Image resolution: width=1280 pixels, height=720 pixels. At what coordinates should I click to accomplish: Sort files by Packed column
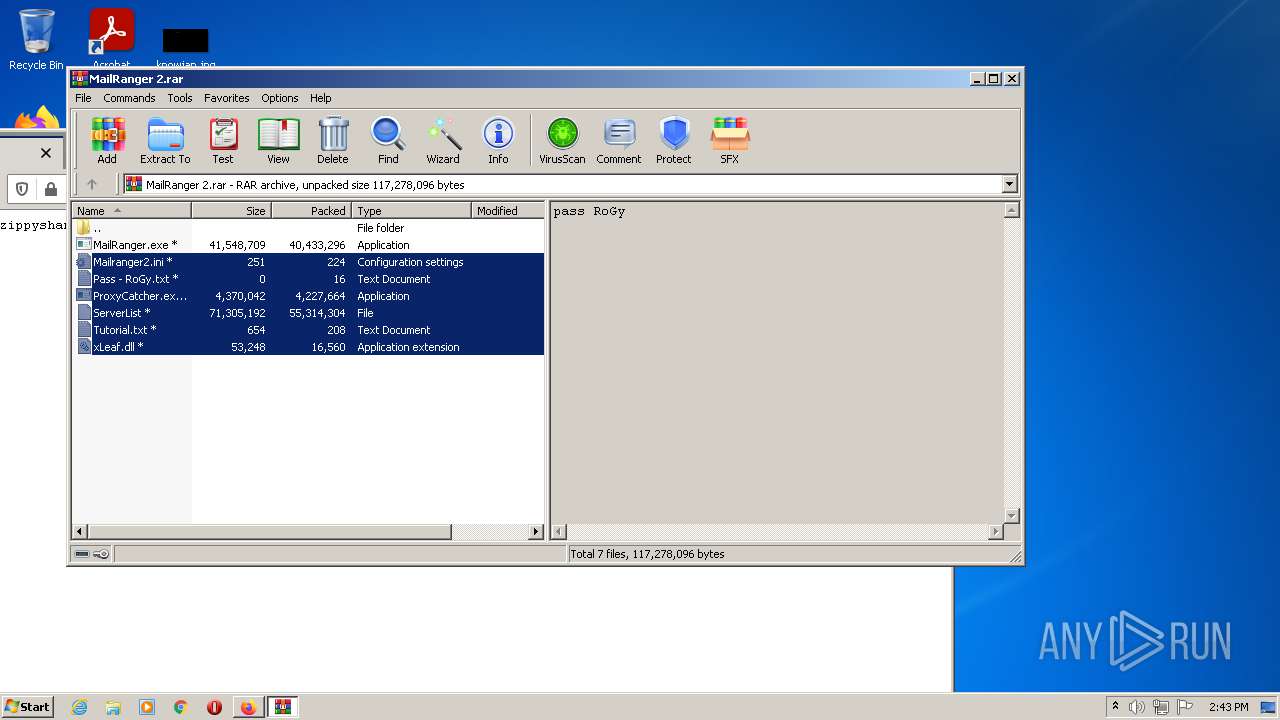point(311,211)
